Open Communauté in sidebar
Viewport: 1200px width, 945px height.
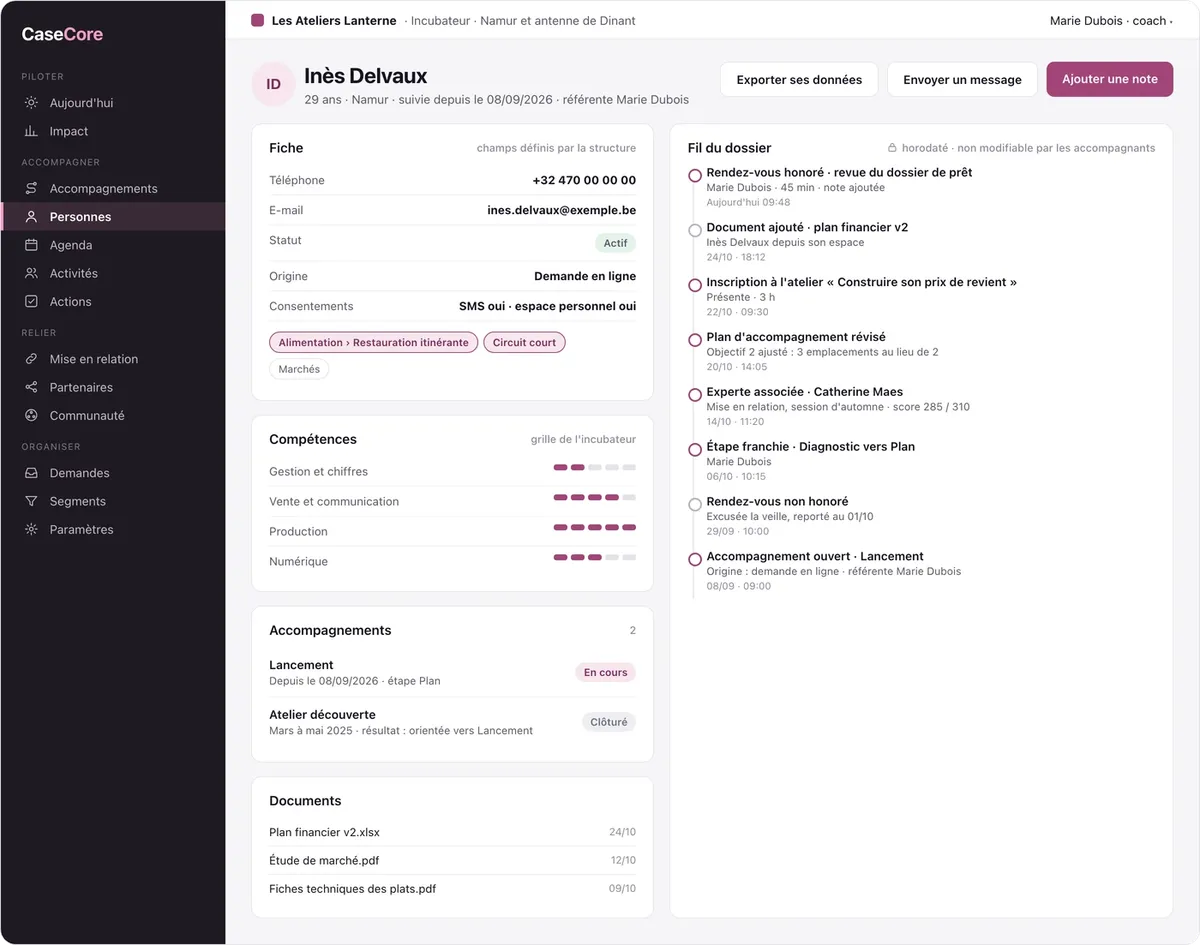coord(113,415)
